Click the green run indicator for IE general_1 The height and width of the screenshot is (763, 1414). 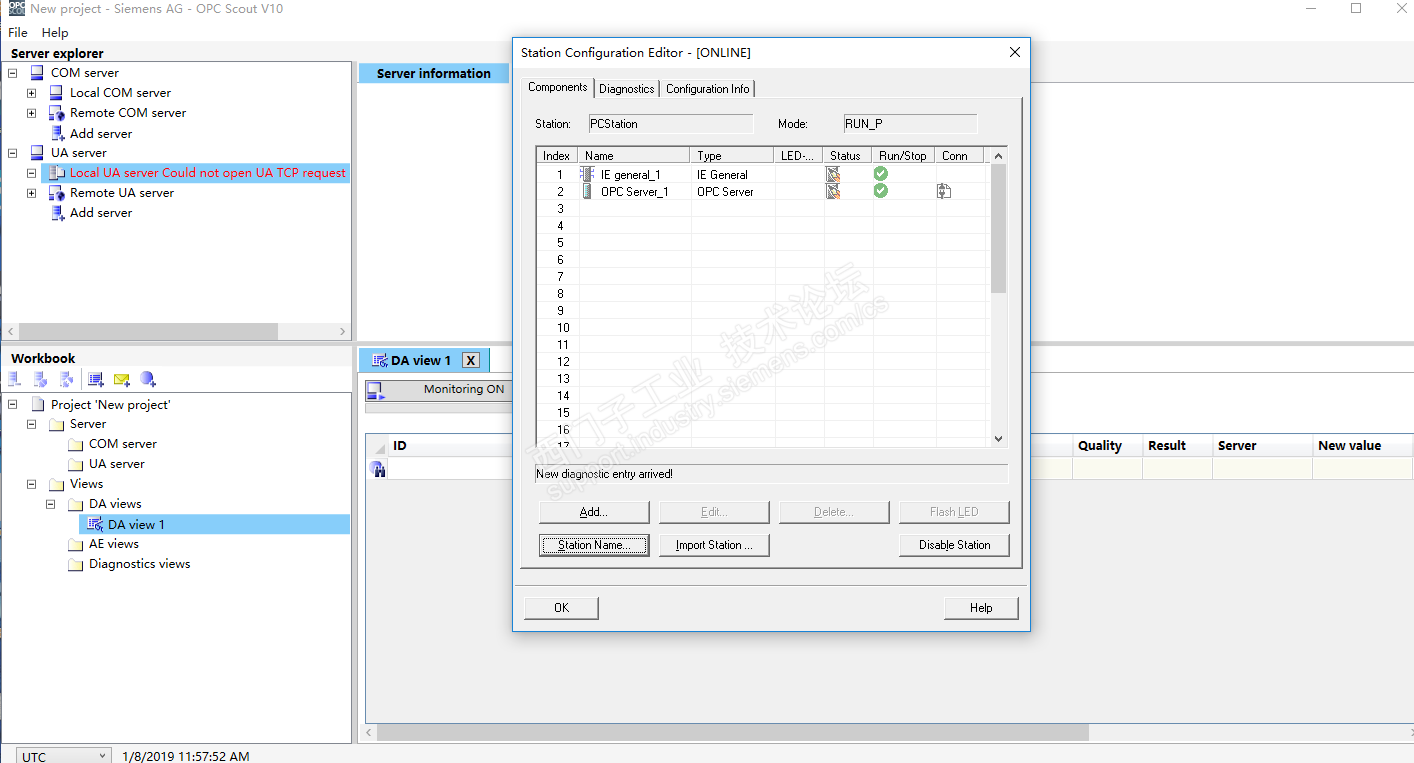881,174
